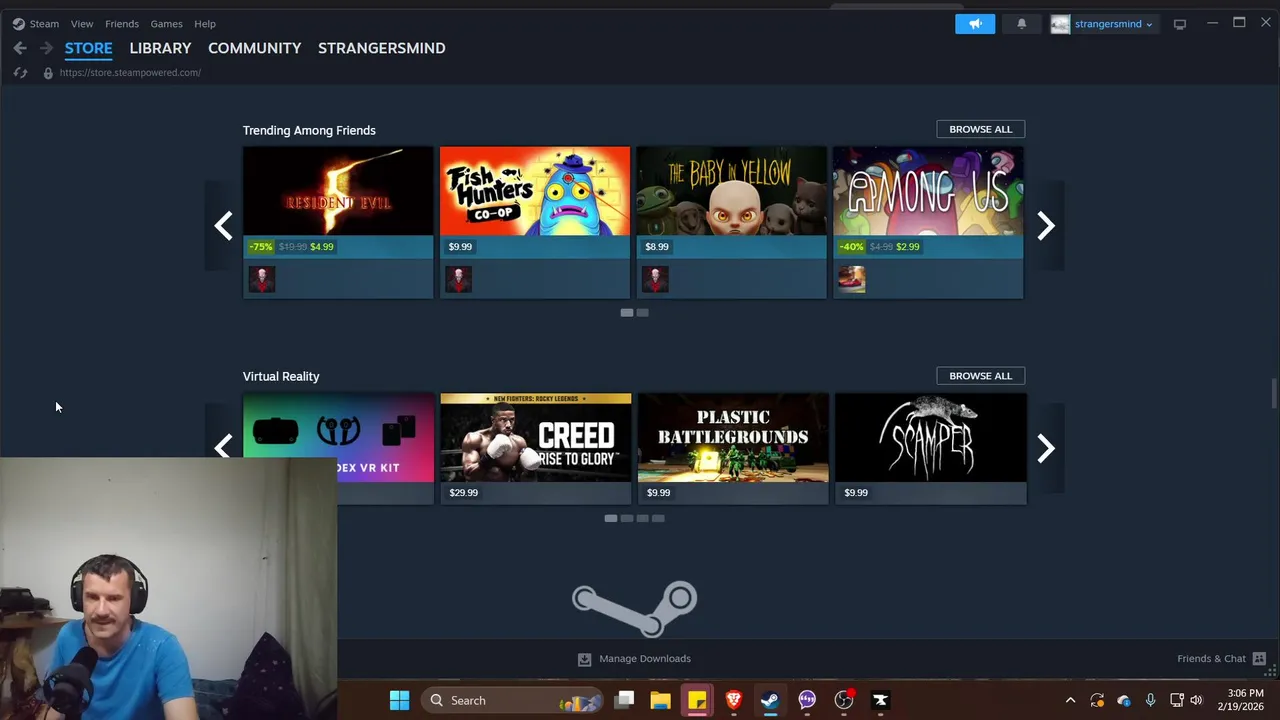Show next Trending Among Friends games
The image size is (1280, 720).
[x=1045, y=225]
